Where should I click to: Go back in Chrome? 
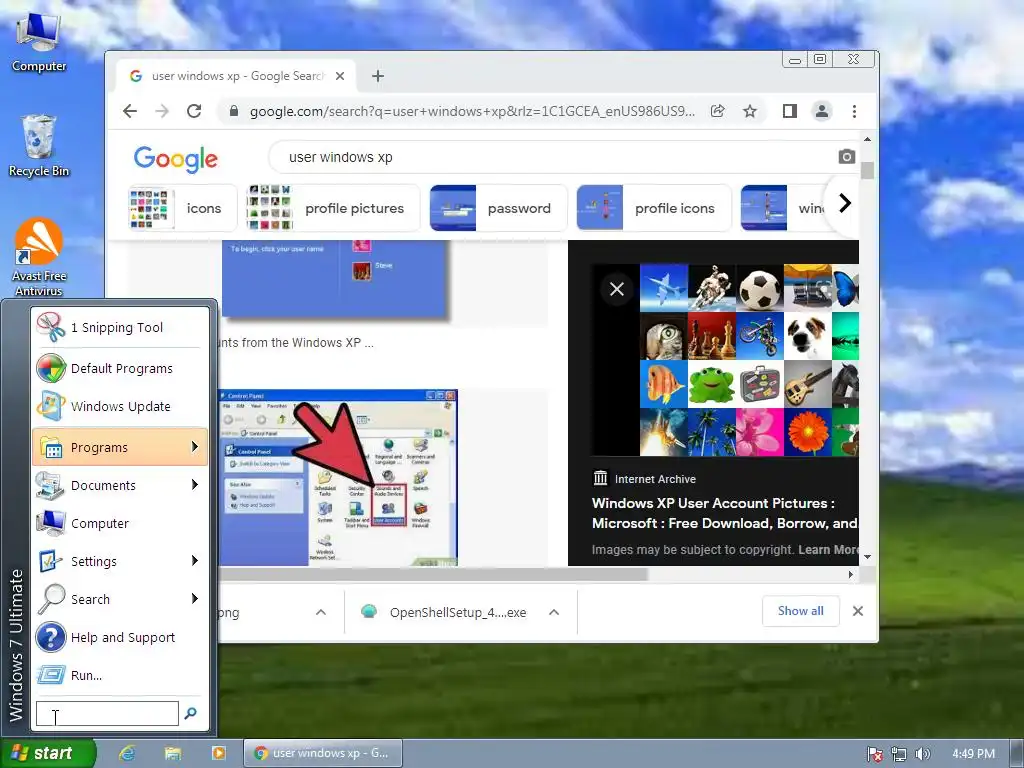pos(130,111)
